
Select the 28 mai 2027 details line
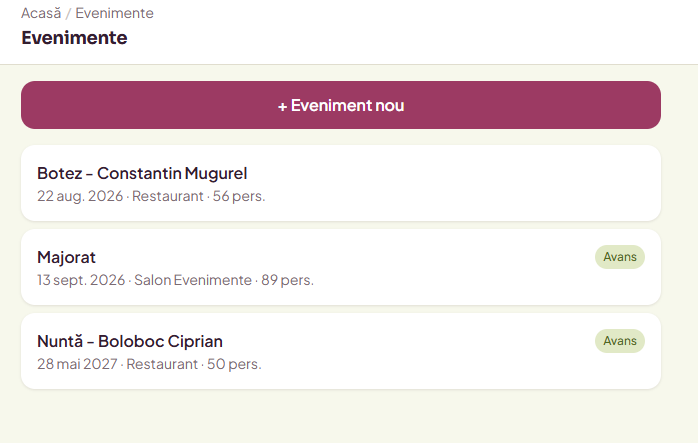(x=149, y=364)
